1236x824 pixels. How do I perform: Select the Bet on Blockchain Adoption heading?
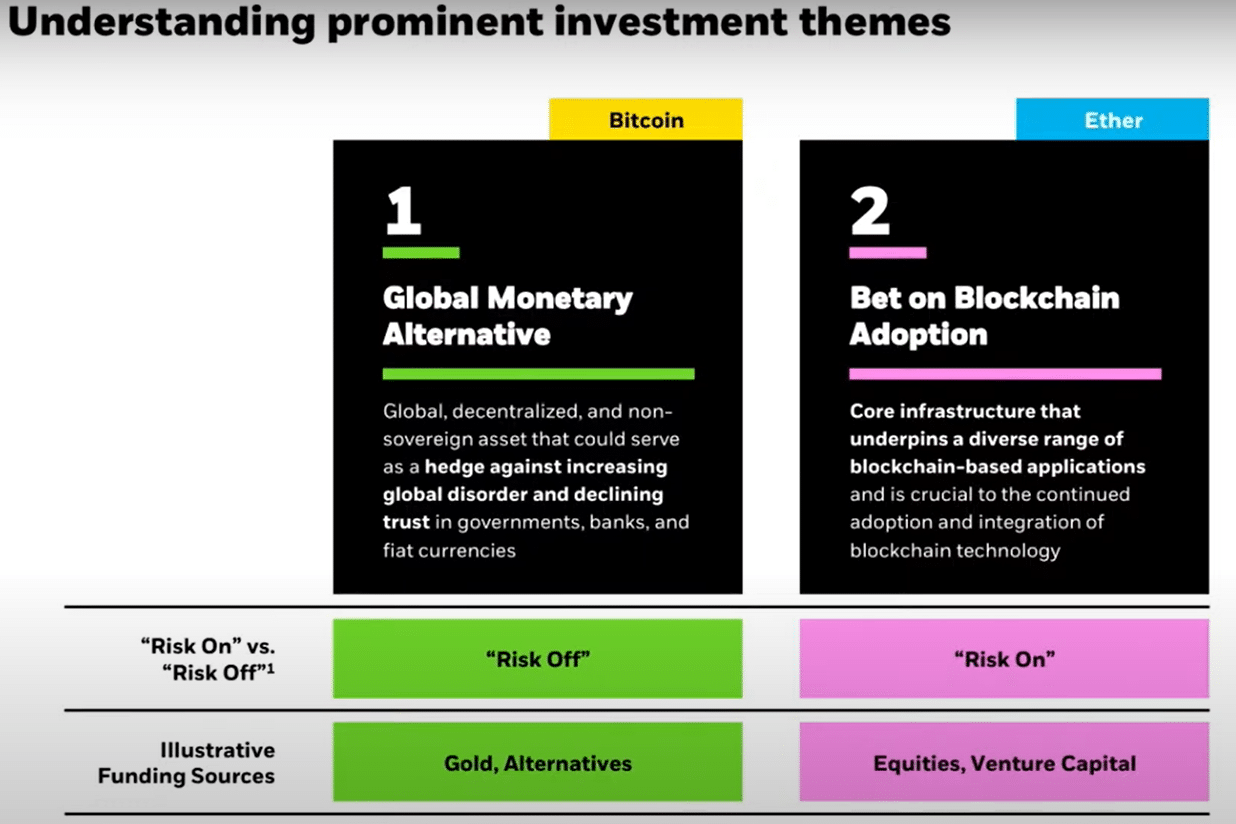point(984,315)
